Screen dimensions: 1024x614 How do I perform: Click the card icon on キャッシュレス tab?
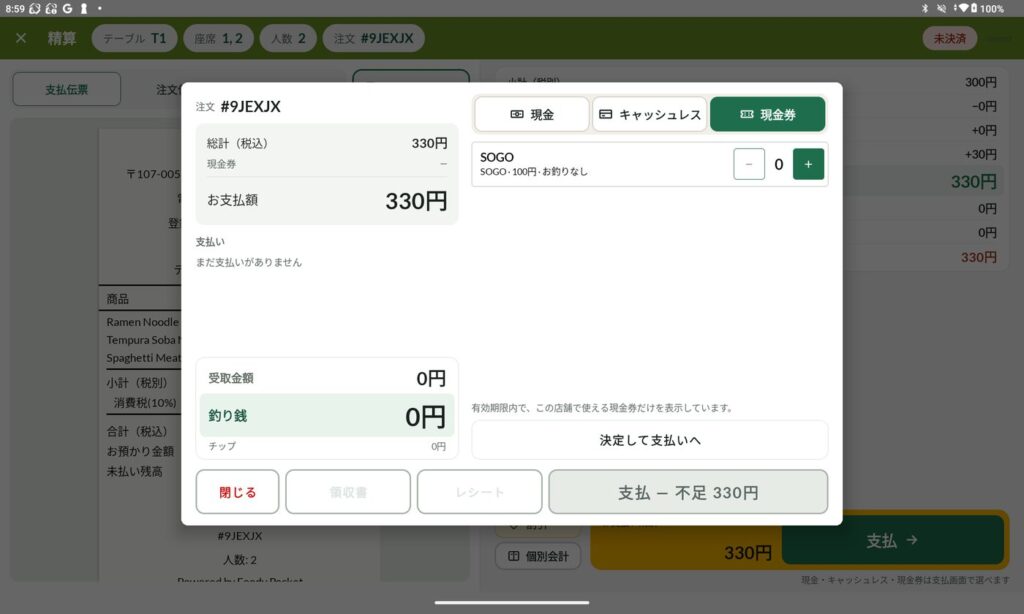(605, 114)
